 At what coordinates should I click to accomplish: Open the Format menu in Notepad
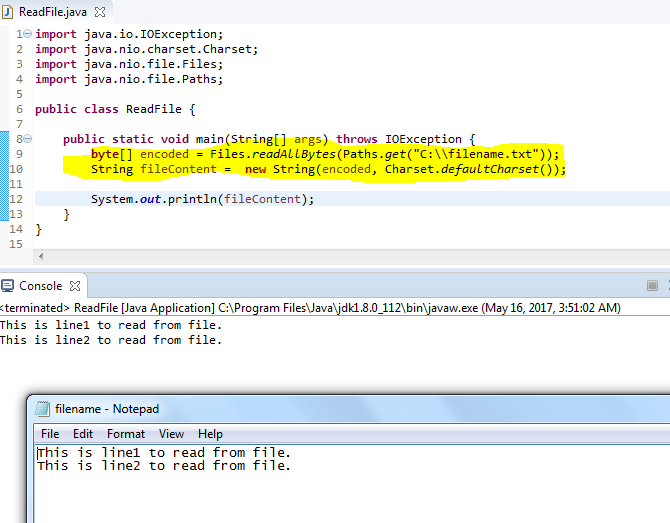pyautogui.click(x=126, y=434)
